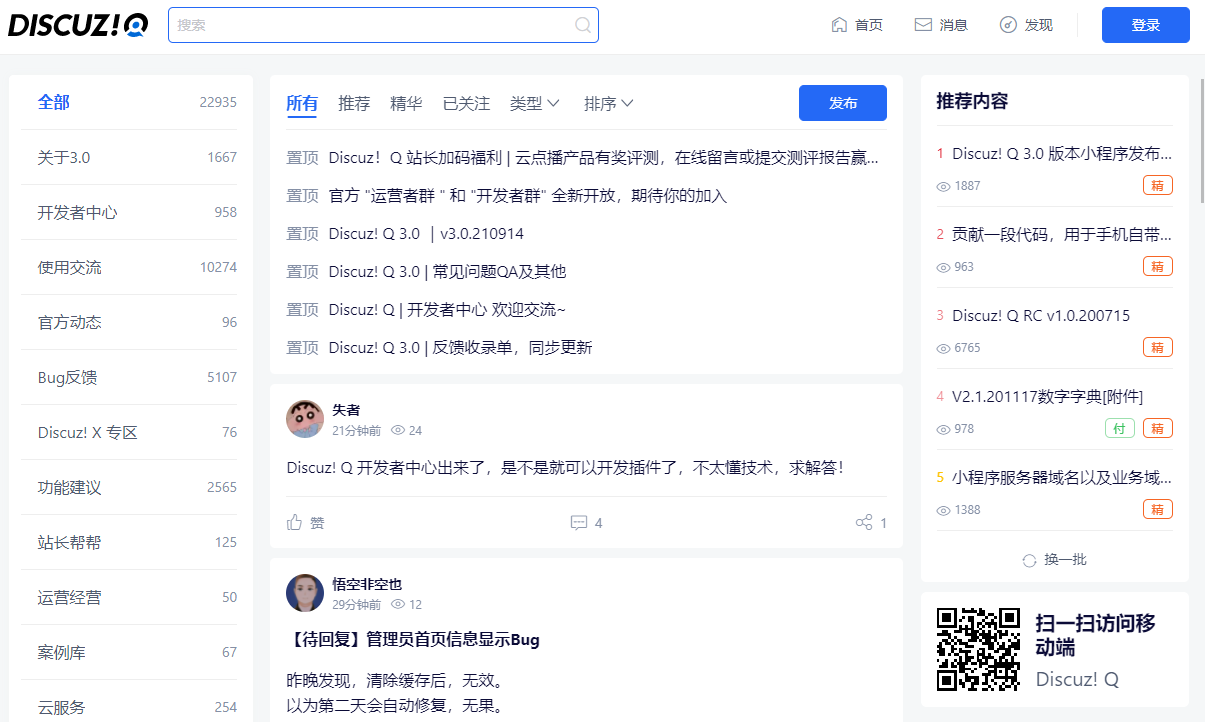Click the 发布 publish button
The height and width of the screenshot is (722, 1205).
[843, 103]
